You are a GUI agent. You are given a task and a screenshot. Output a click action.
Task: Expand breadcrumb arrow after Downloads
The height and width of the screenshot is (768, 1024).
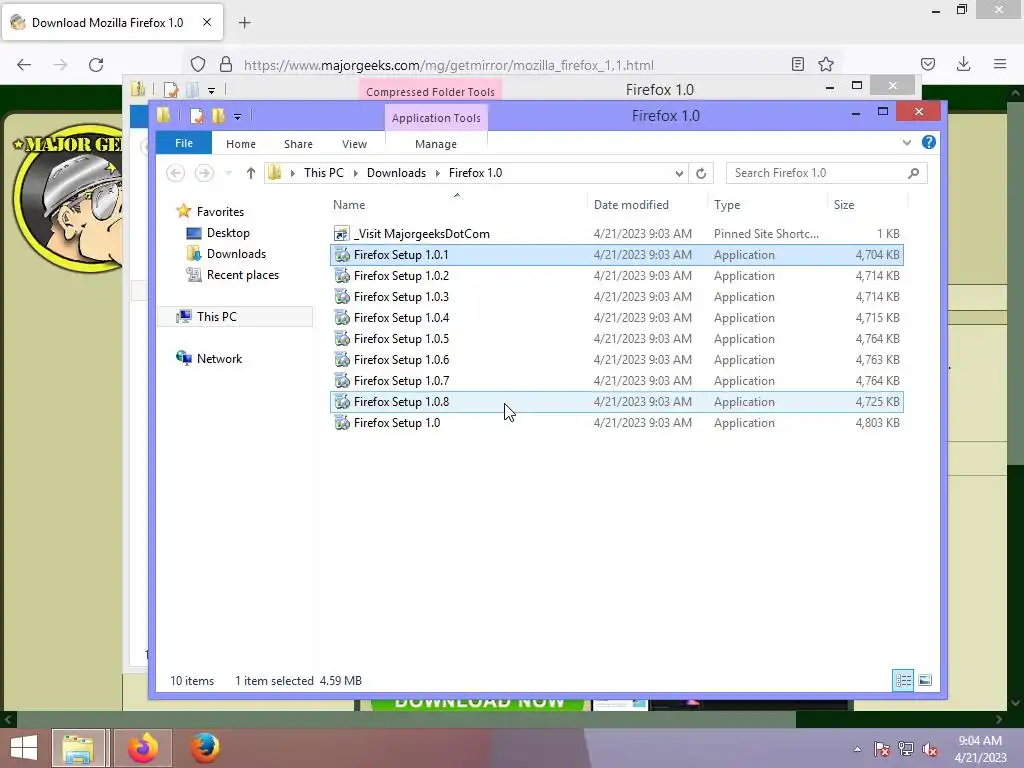click(438, 173)
